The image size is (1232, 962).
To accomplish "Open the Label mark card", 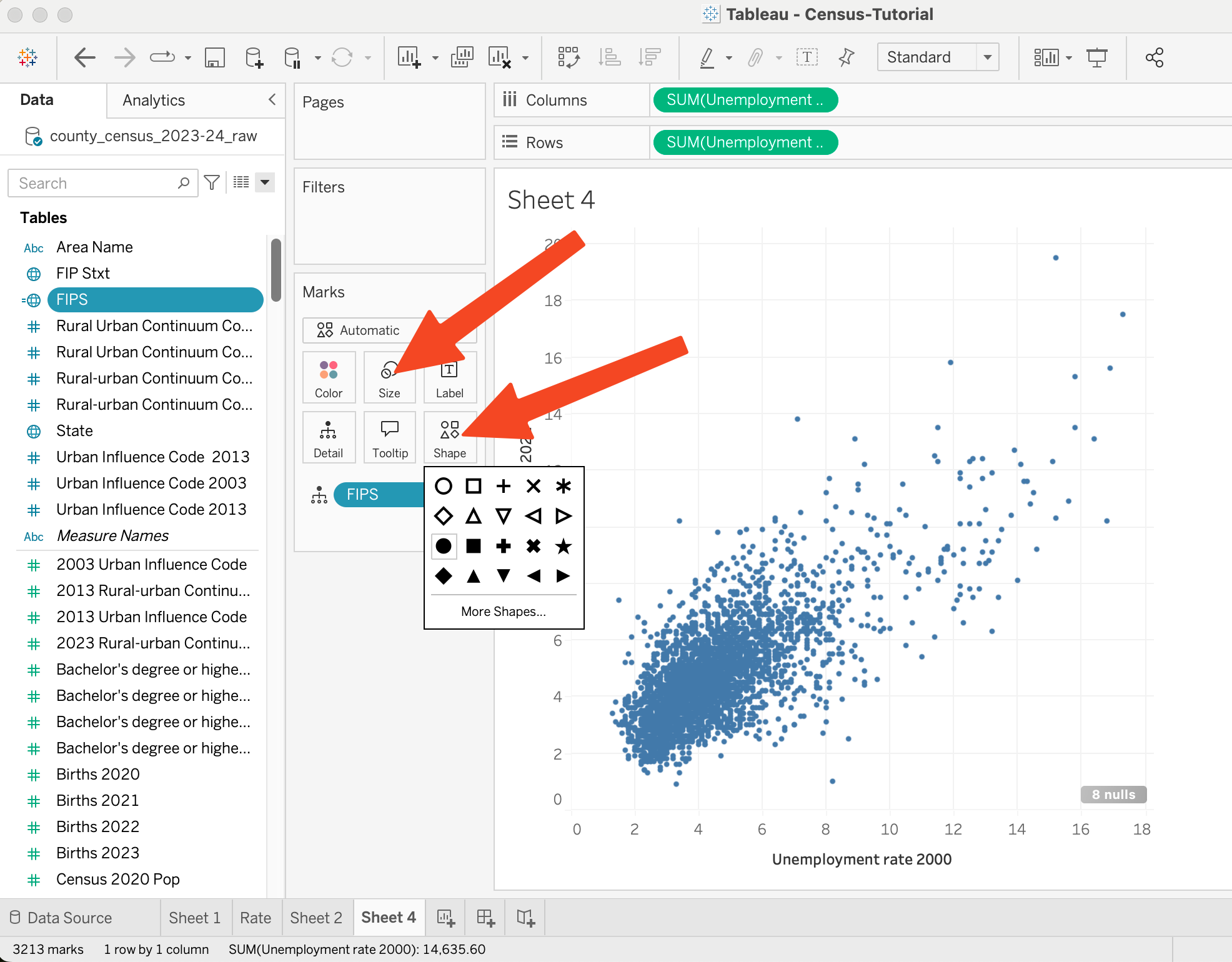I will tap(450, 377).
